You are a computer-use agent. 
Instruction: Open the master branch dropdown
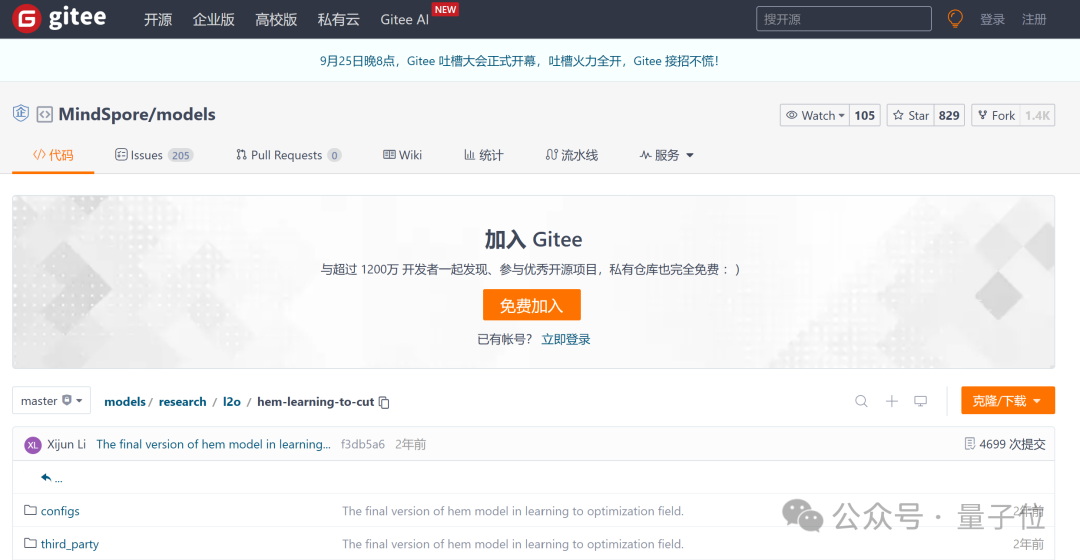[52, 400]
